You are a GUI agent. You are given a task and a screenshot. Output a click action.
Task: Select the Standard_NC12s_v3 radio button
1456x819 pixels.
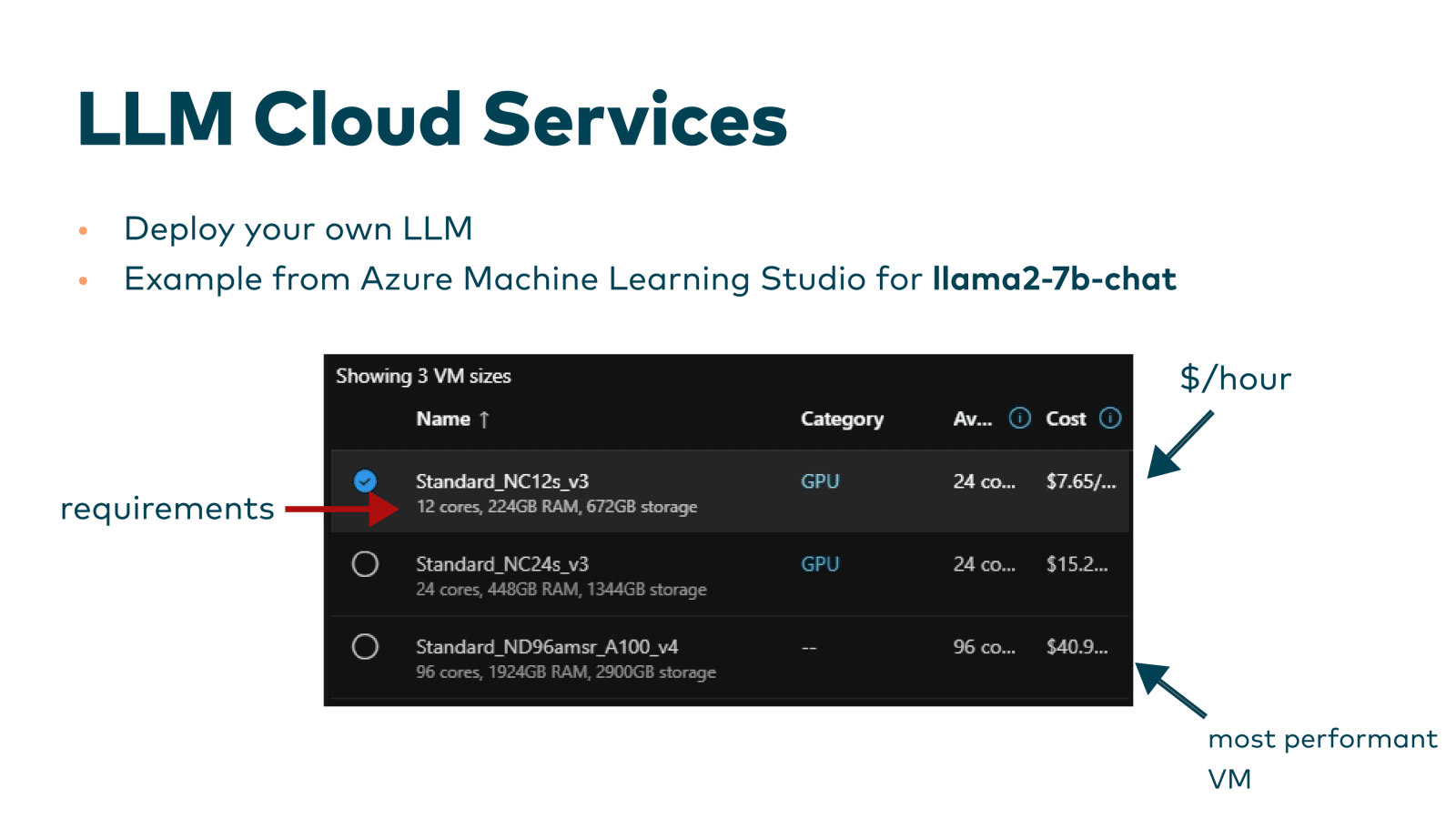pos(365,480)
